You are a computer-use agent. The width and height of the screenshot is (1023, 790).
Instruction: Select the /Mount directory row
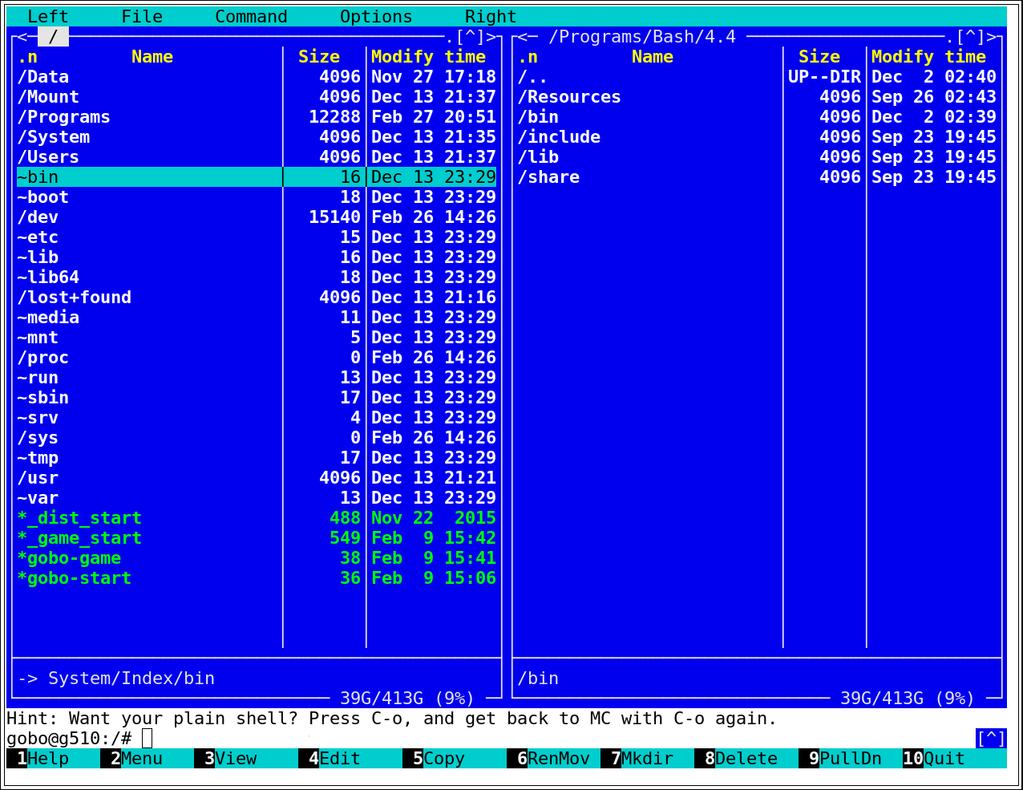(x=256, y=97)
